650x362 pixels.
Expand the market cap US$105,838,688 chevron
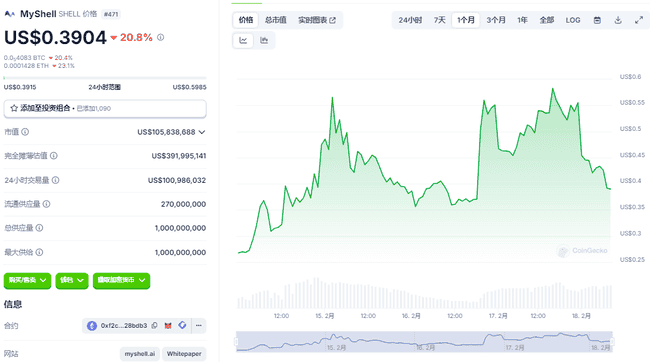tap(202, 132)
